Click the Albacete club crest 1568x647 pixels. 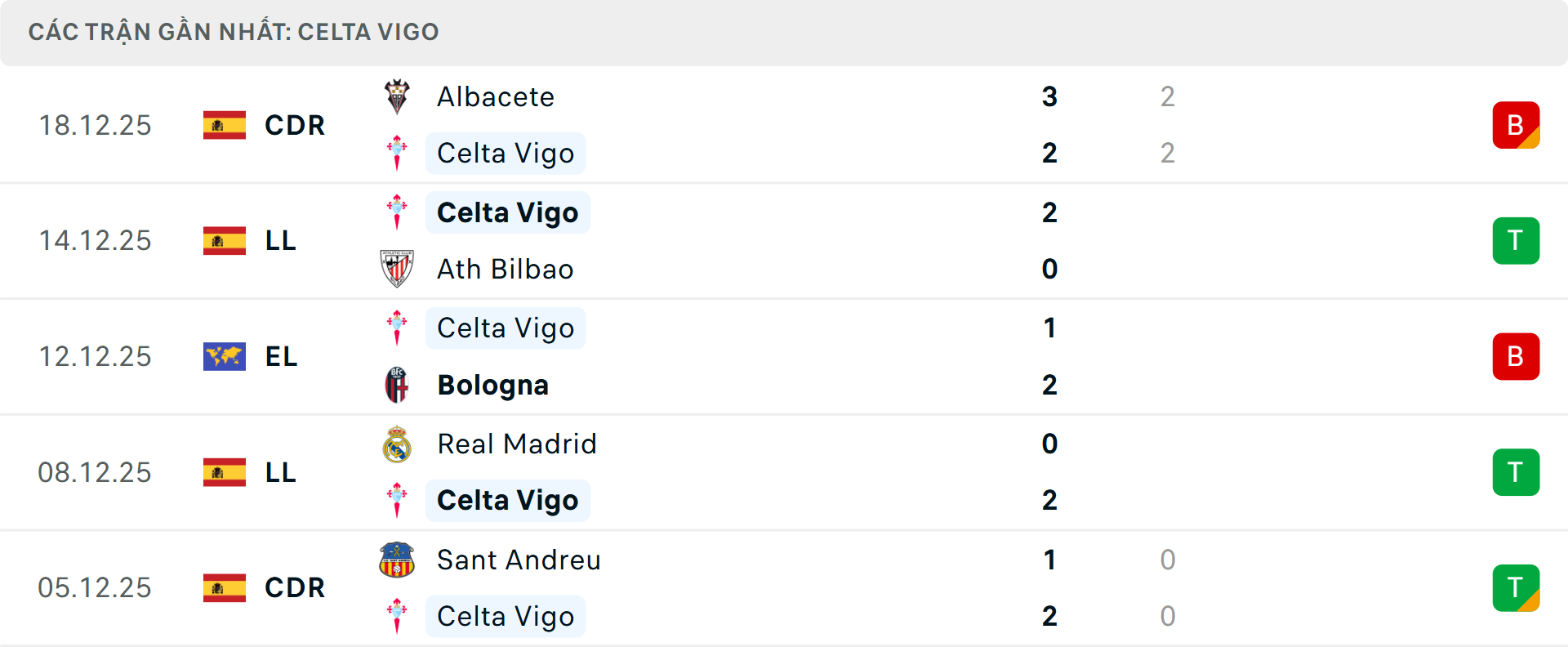pos(398,96)
